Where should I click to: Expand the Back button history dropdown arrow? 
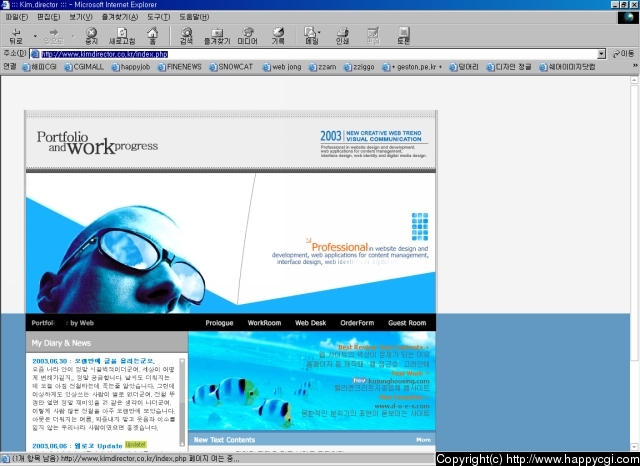coord(35,36)
